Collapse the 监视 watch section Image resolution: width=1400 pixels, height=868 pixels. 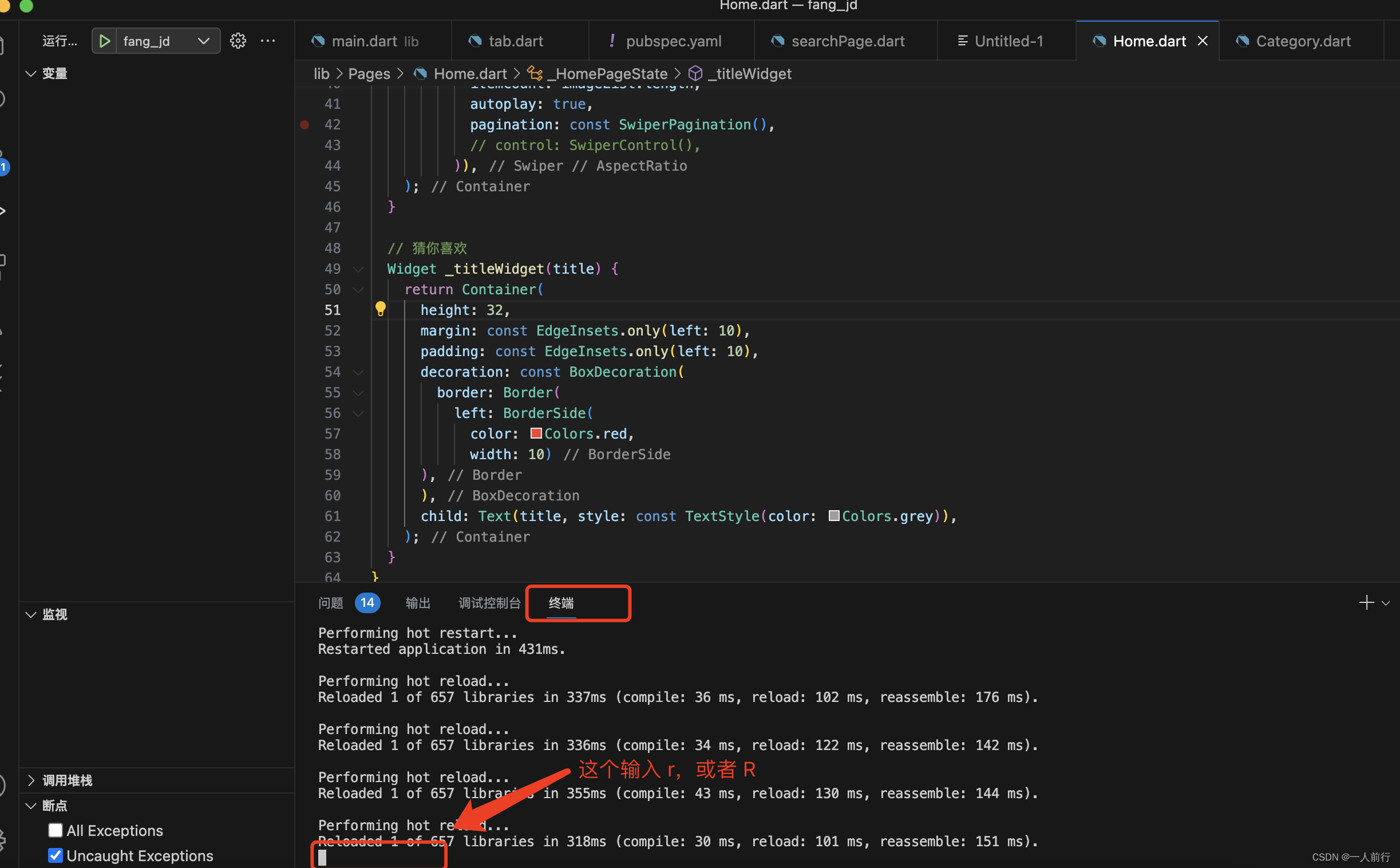31,614
